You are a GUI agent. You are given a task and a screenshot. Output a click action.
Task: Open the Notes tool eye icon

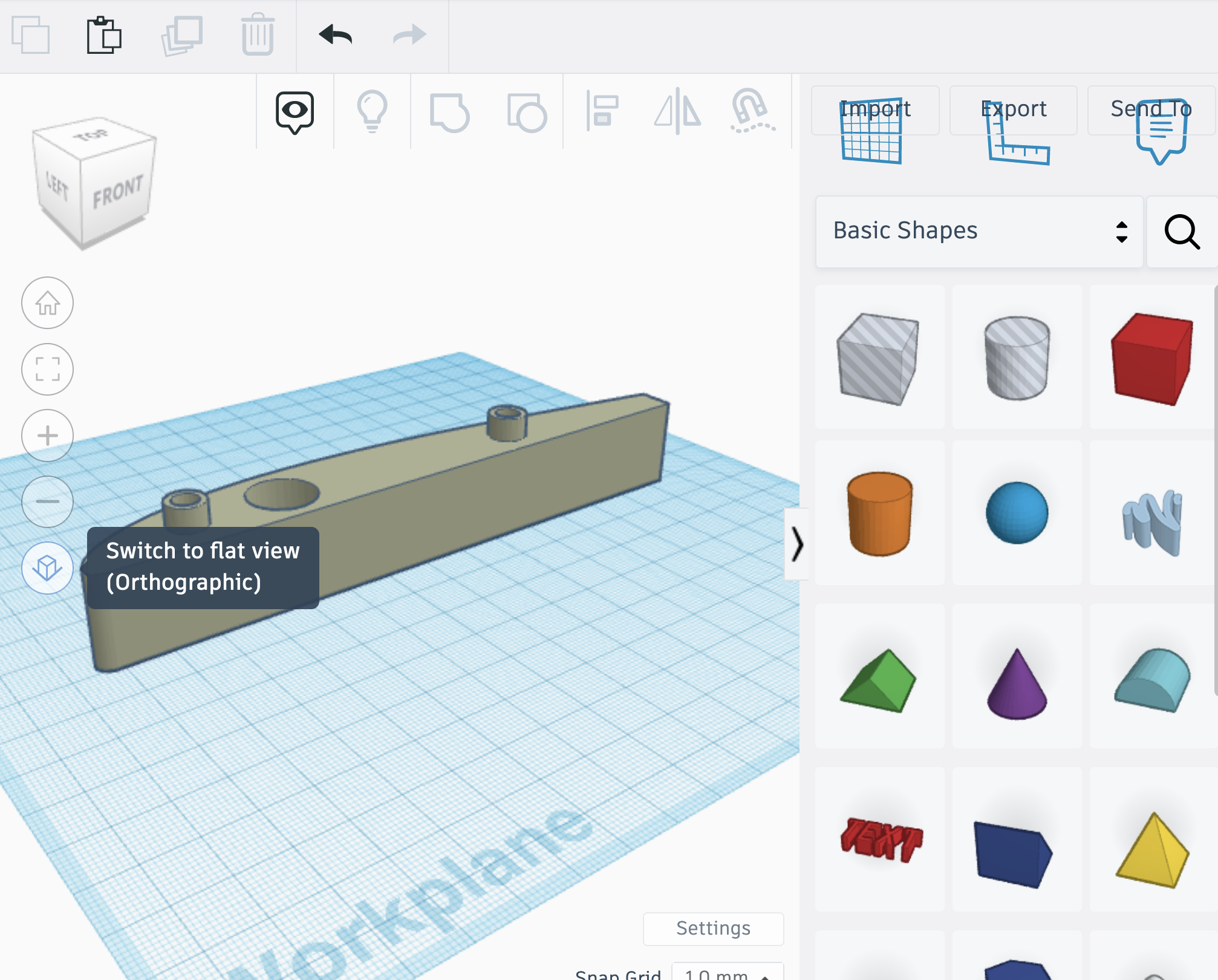click(x=295, y=113)
